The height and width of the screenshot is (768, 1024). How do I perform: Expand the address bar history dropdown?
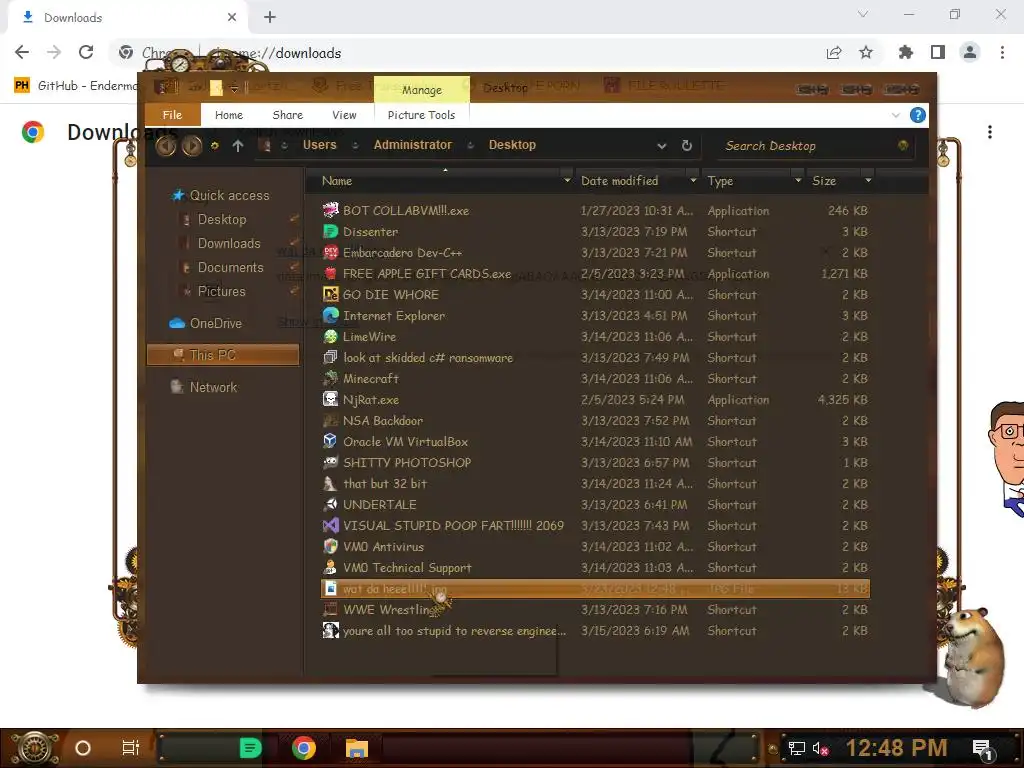click(662, 146)
